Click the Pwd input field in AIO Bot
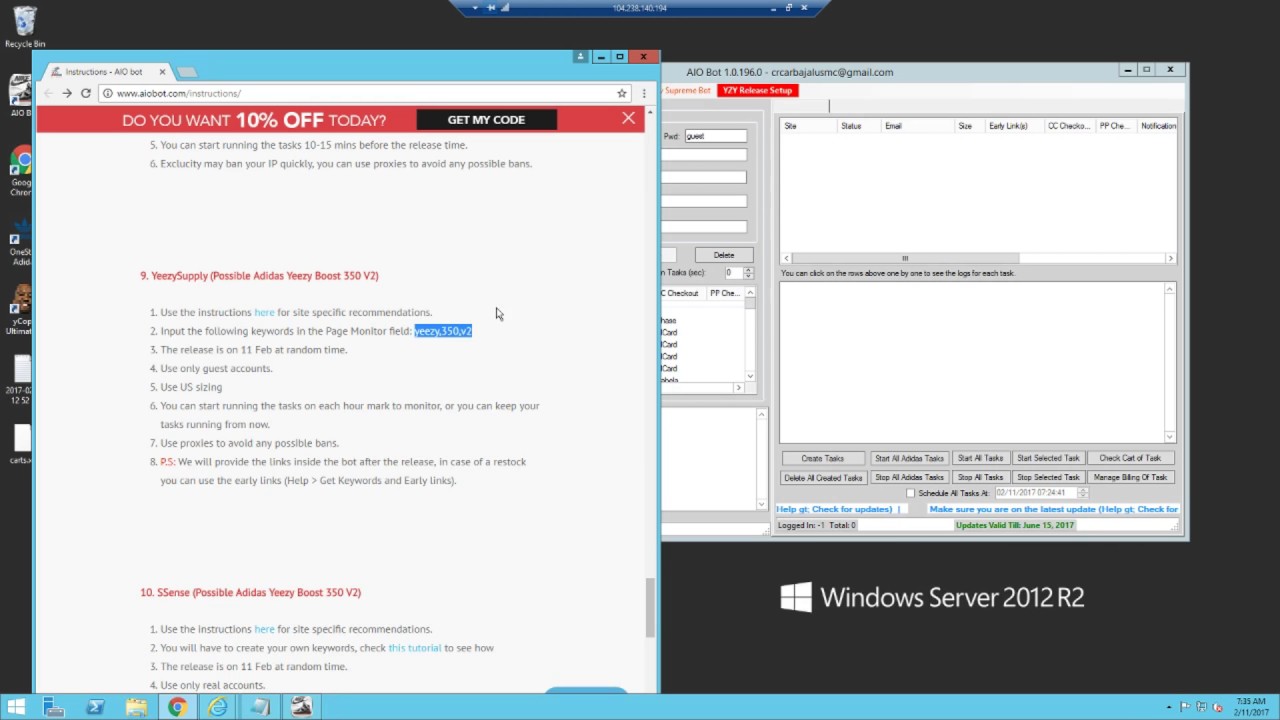This screenshot has height=720, width=1280. point(716,136)
